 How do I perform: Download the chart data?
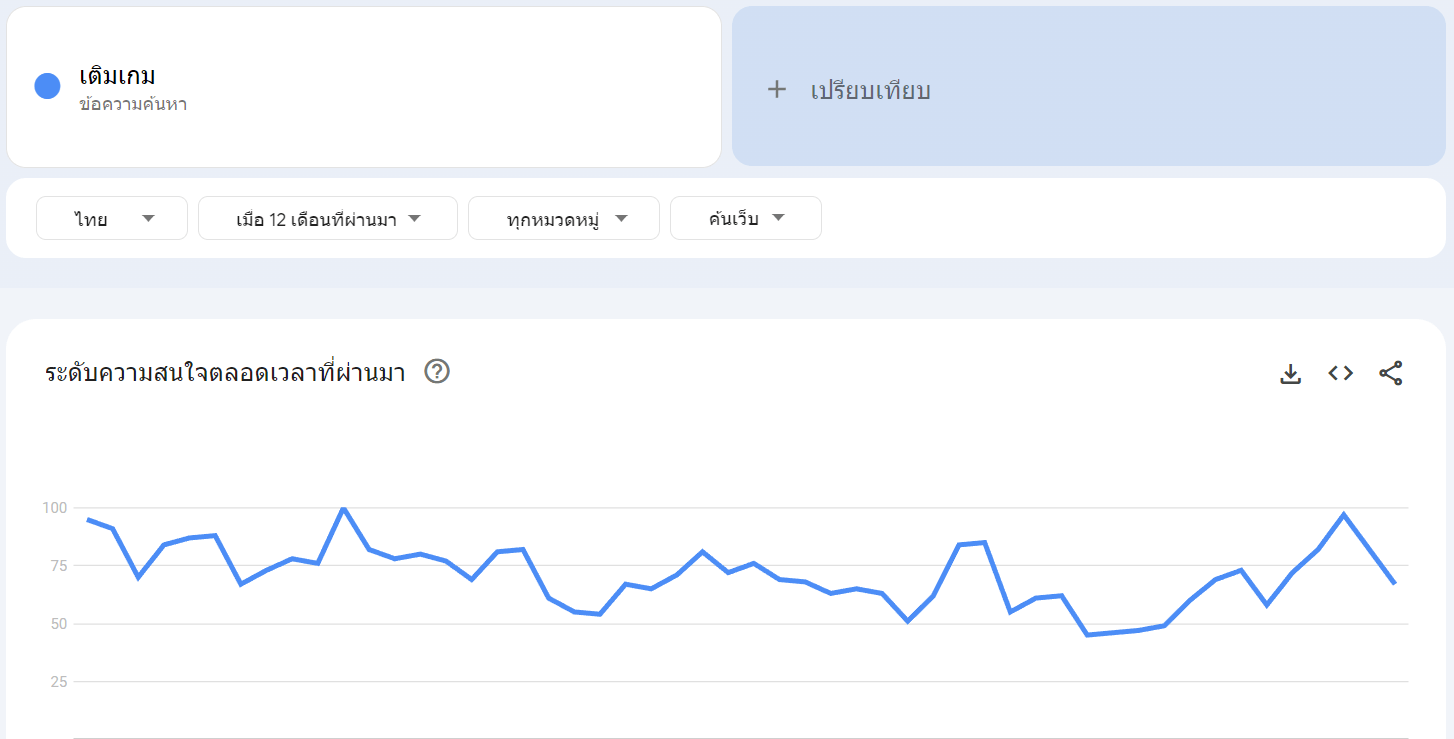(x=1290, y=372)
